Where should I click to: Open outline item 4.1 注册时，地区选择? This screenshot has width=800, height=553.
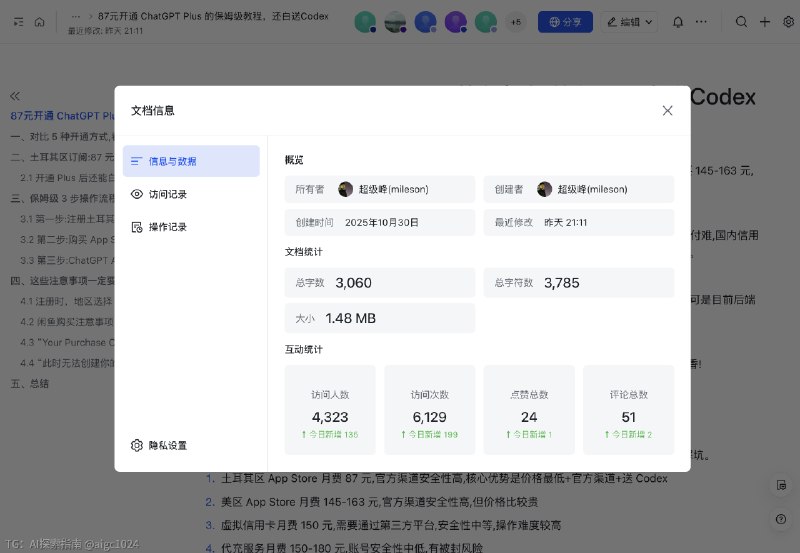pos(66,301)
